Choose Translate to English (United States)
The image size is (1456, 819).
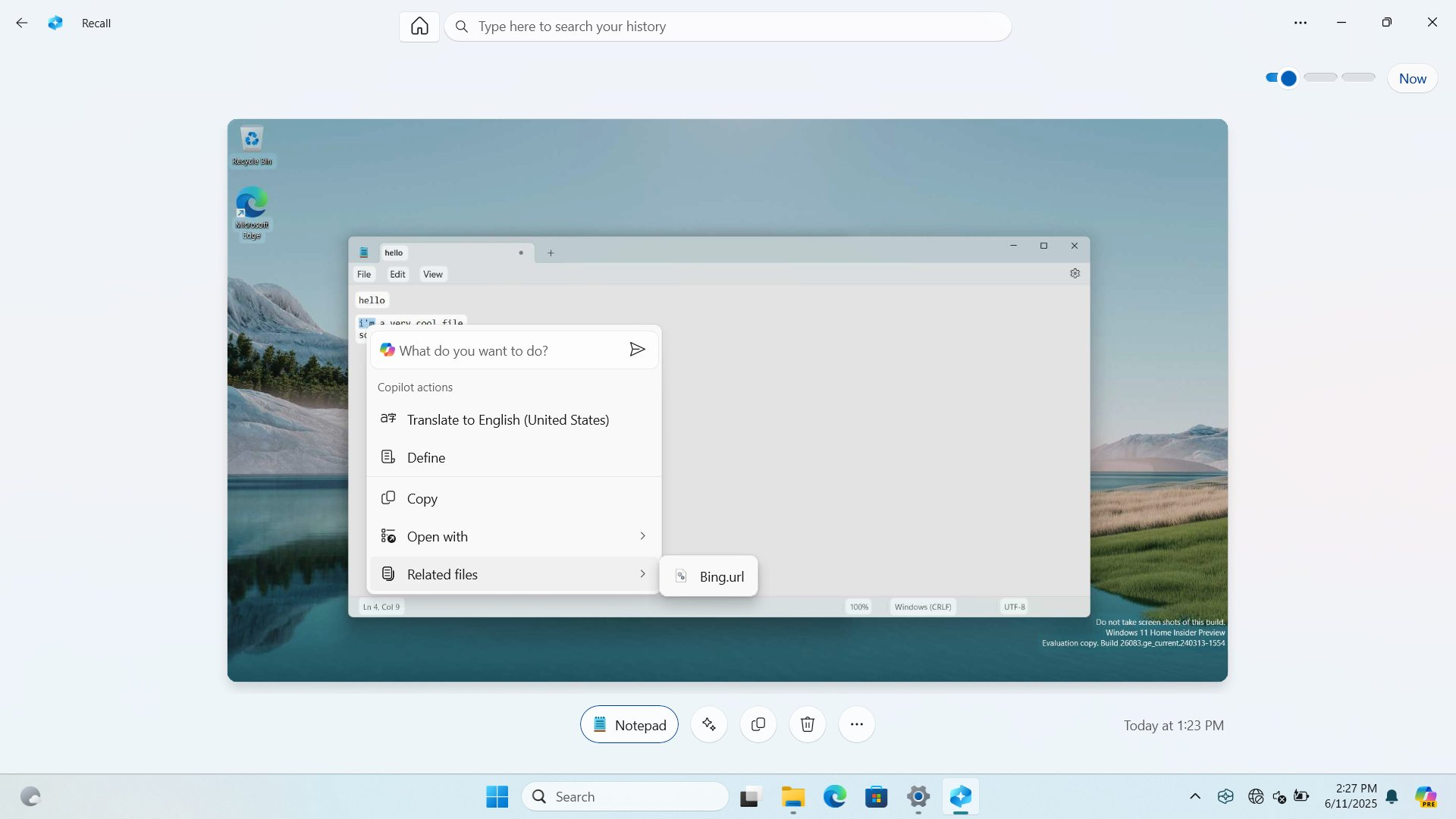coord(507,419)
